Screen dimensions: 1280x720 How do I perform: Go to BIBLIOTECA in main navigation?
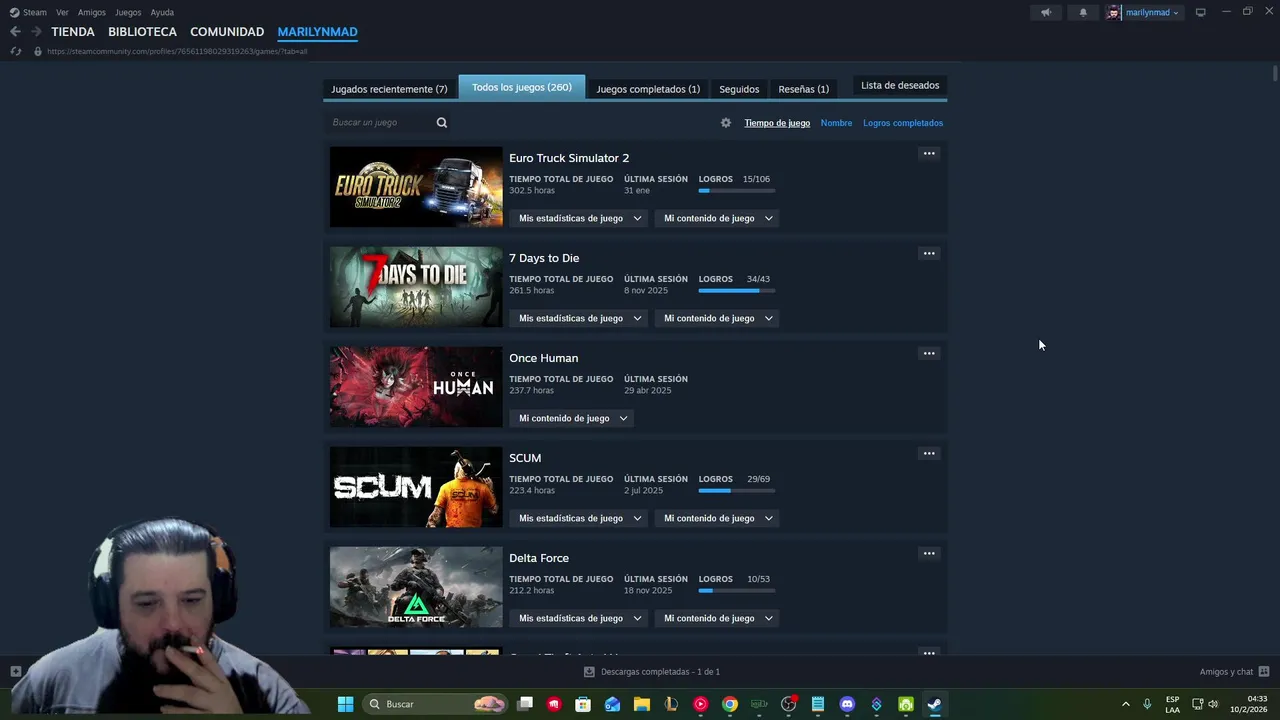[142, 32]
